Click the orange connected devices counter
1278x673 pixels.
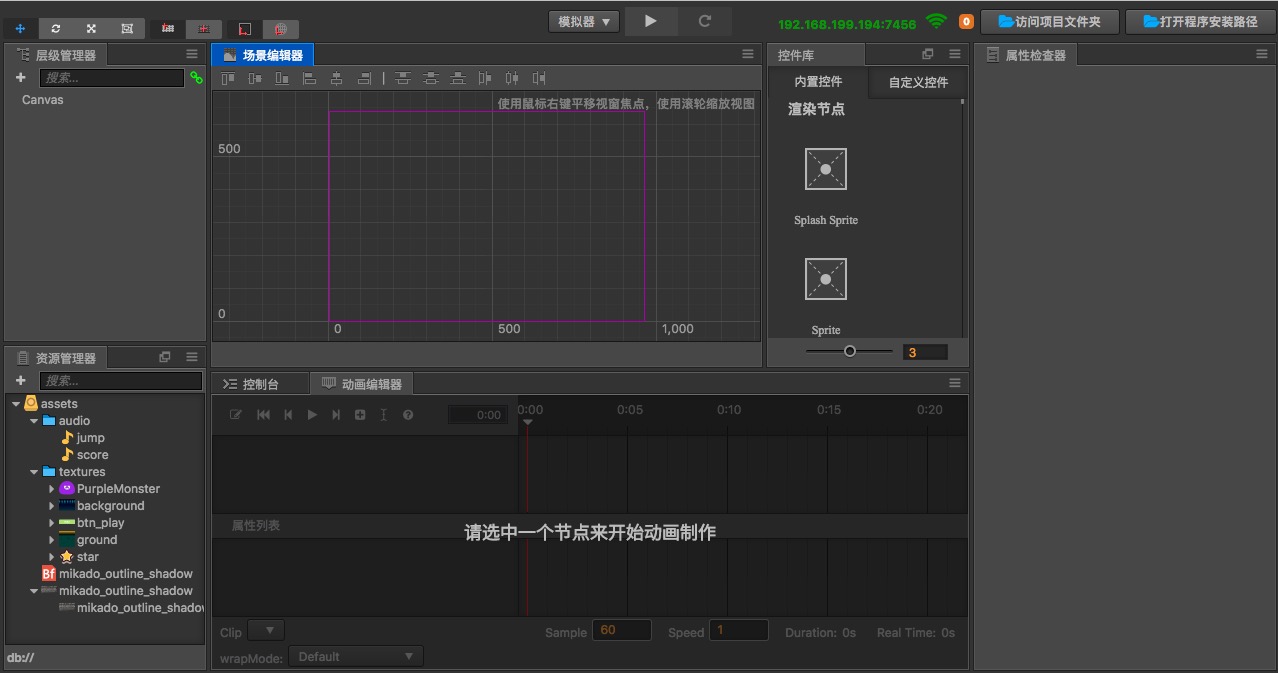click(x=966, y=22)
